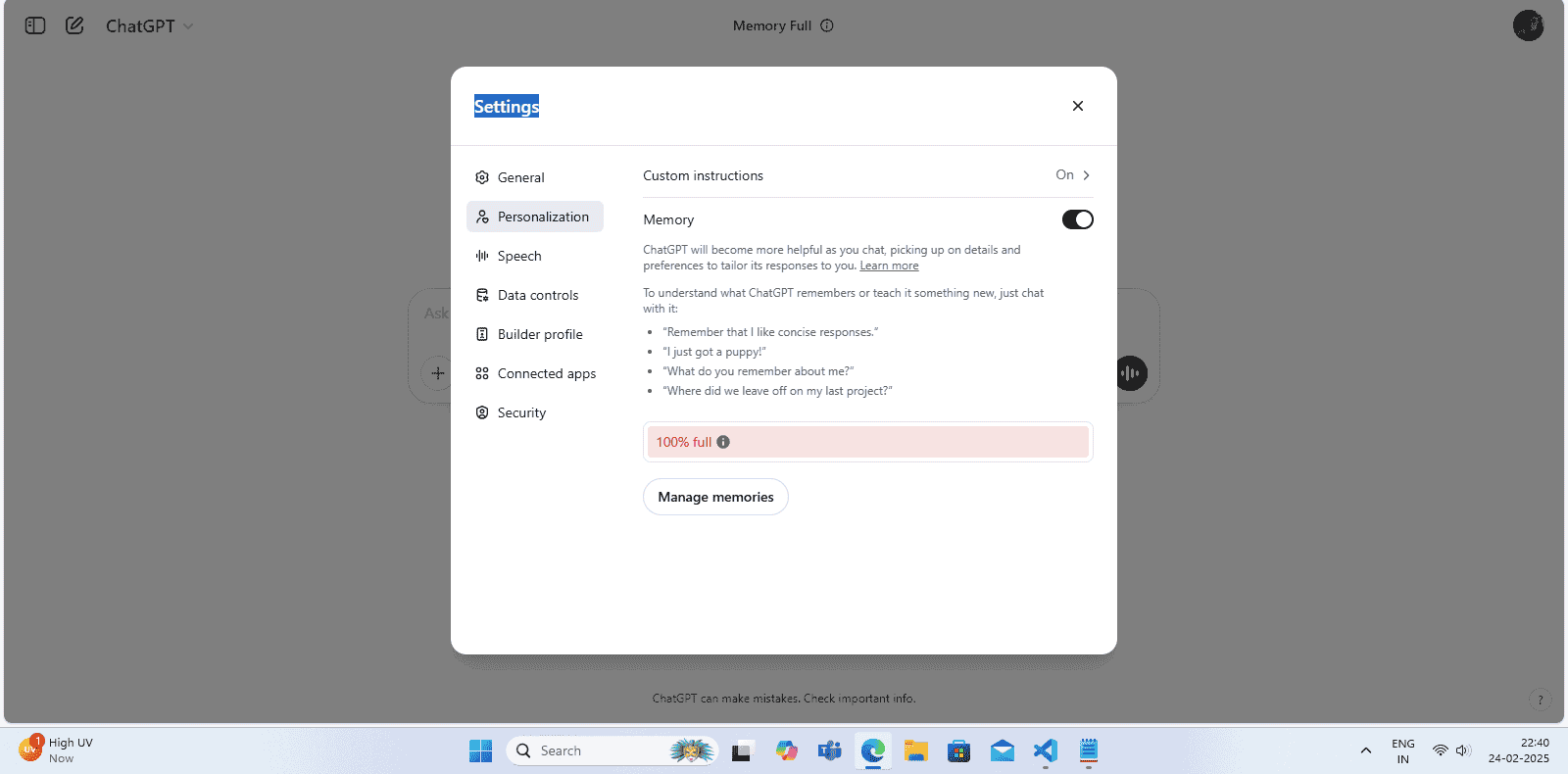
Task: Click the 100% full info icon
Action: [723, 442]
